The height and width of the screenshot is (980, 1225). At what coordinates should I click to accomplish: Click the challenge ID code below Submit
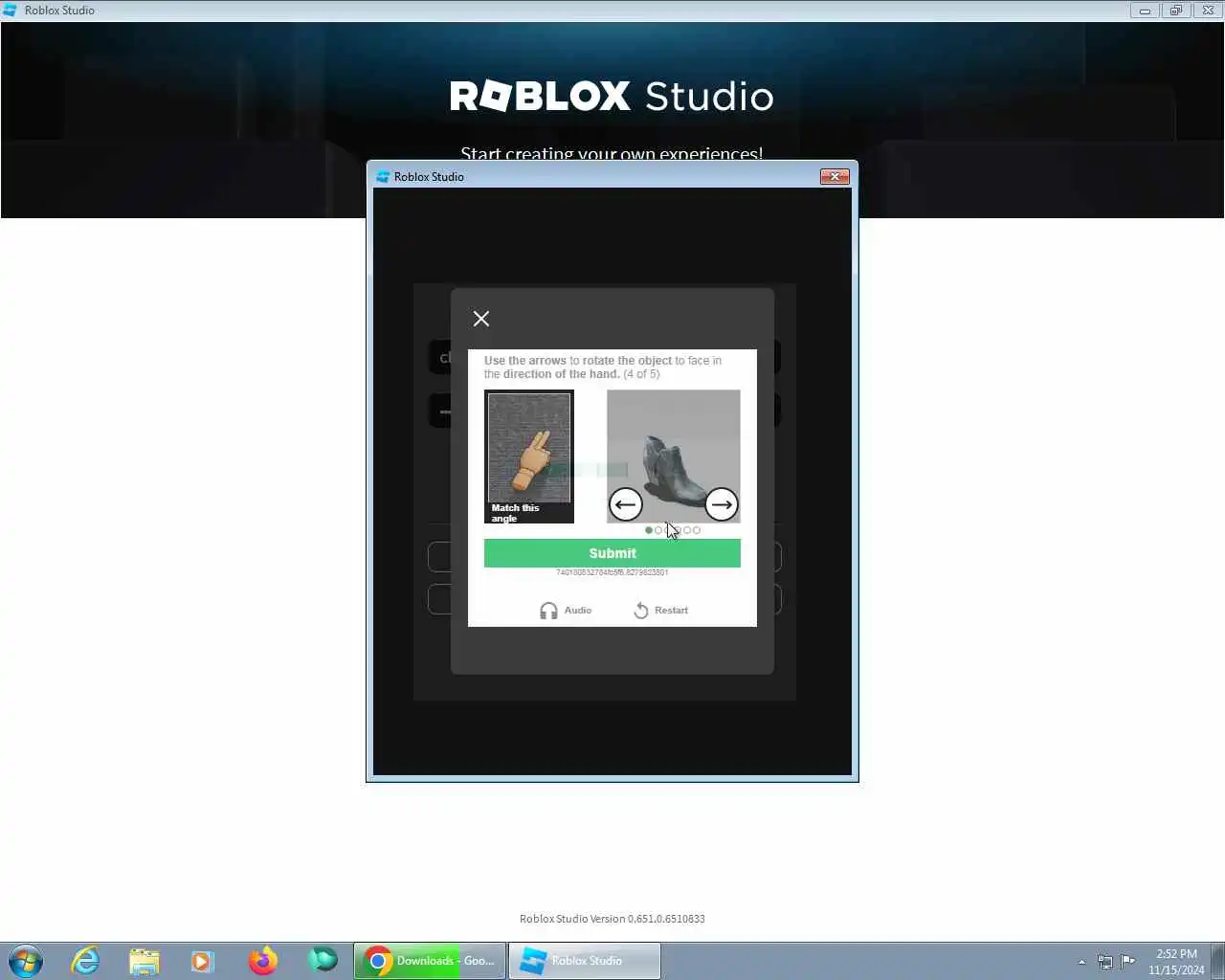click(612, 572)
